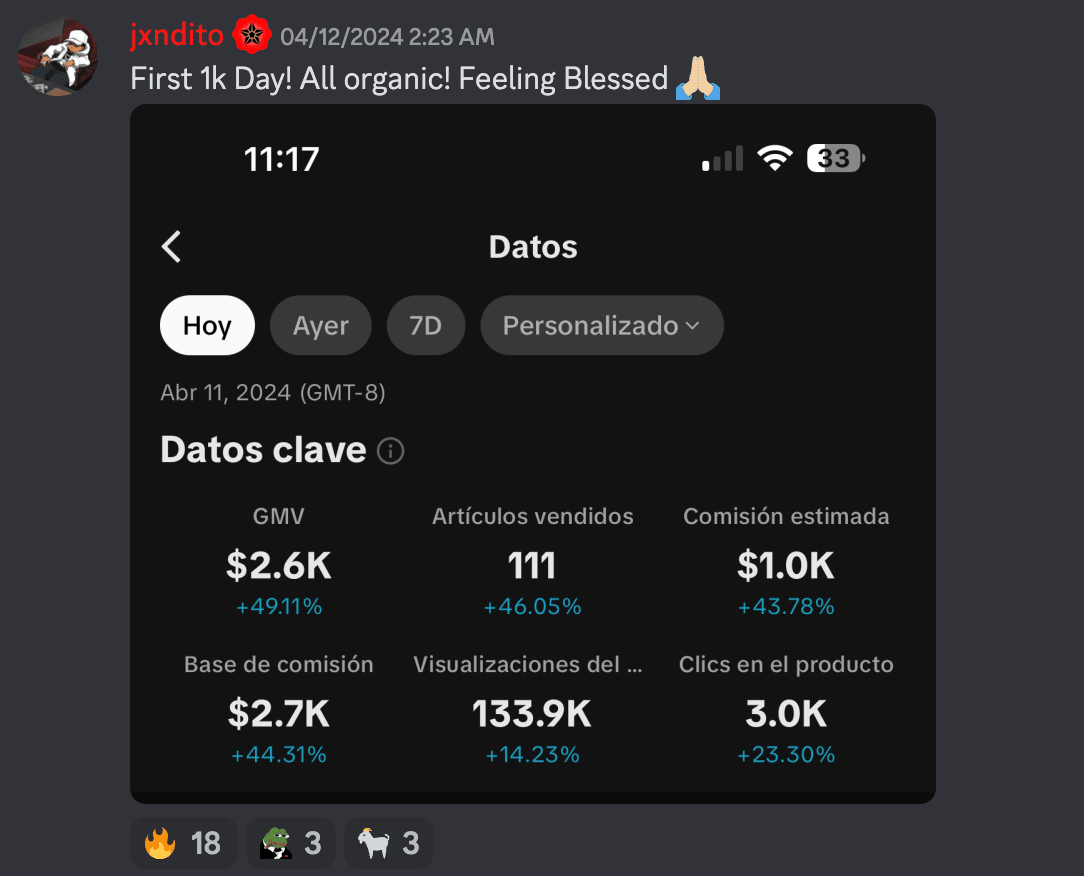Click the info icon beside Datos clave
Screen dimensions: 1084x876
(390, 452)
